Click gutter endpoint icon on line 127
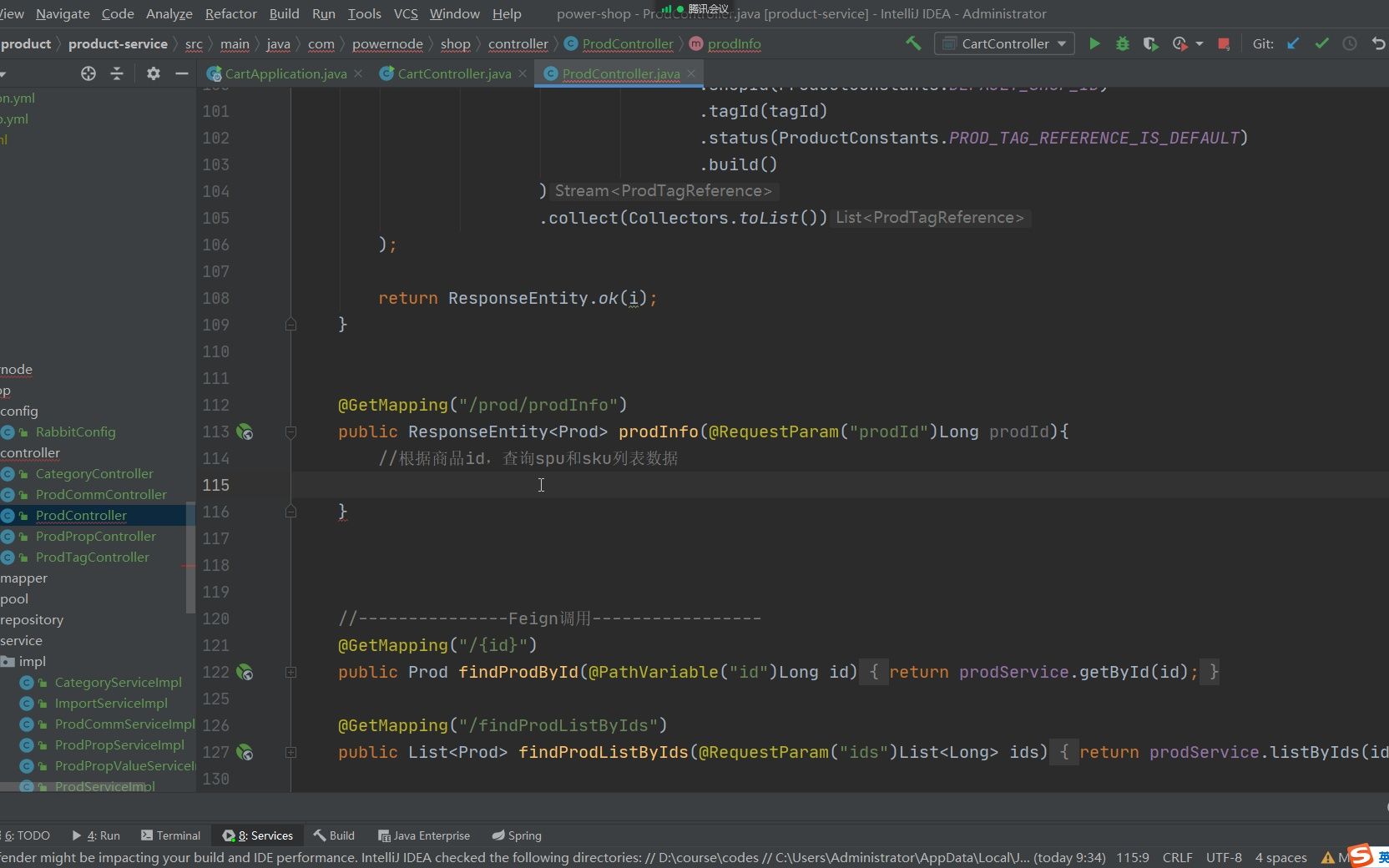The image size is (1389, 868). pos(245,752)
